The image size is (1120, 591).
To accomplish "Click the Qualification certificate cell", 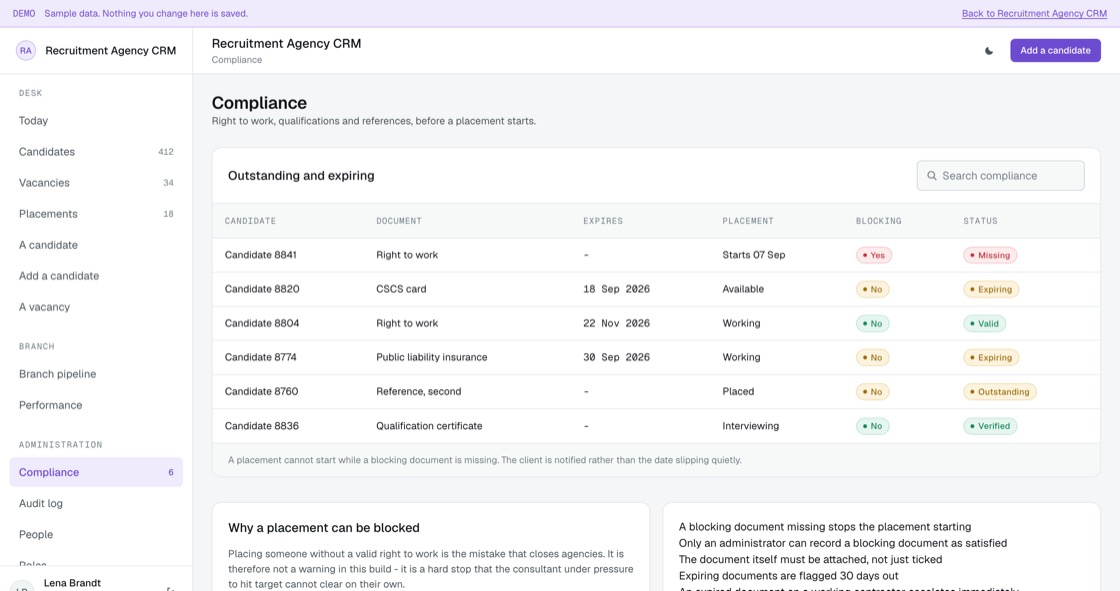I will point(429,426).
